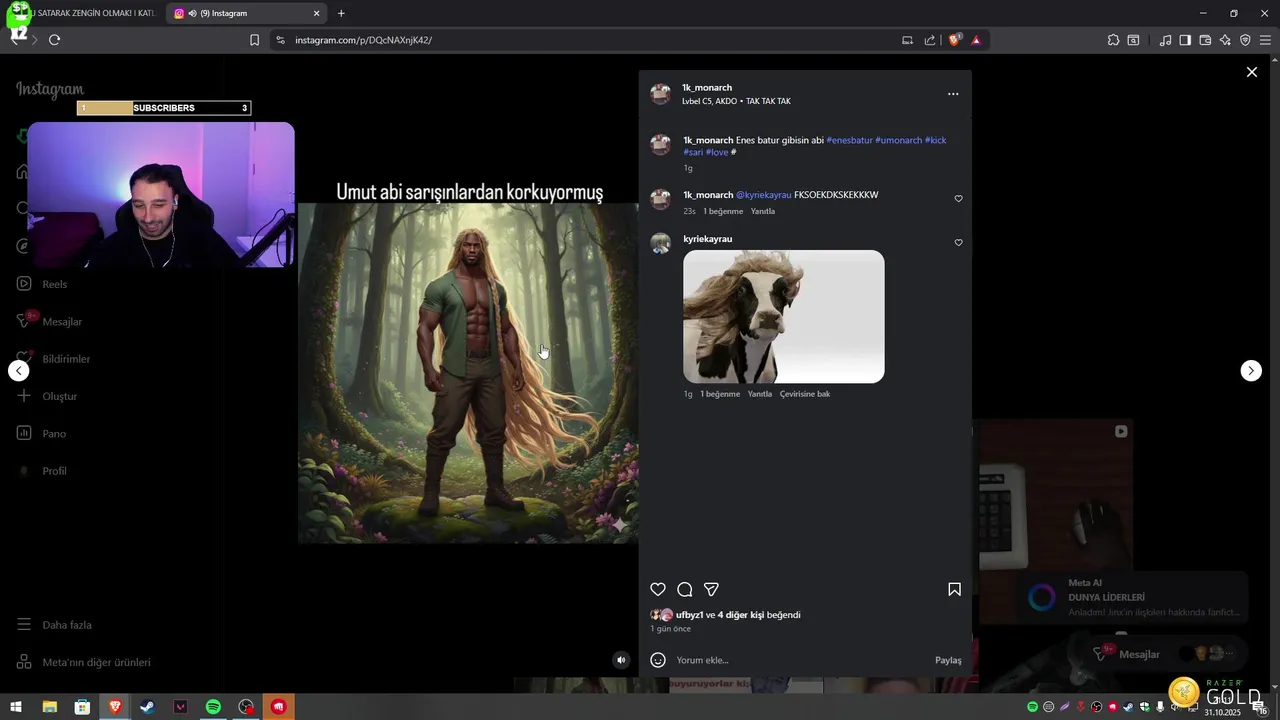The image size is (1280, 720).
Task: Reload the page with the refresh icon
Action: tap(54, 40)
